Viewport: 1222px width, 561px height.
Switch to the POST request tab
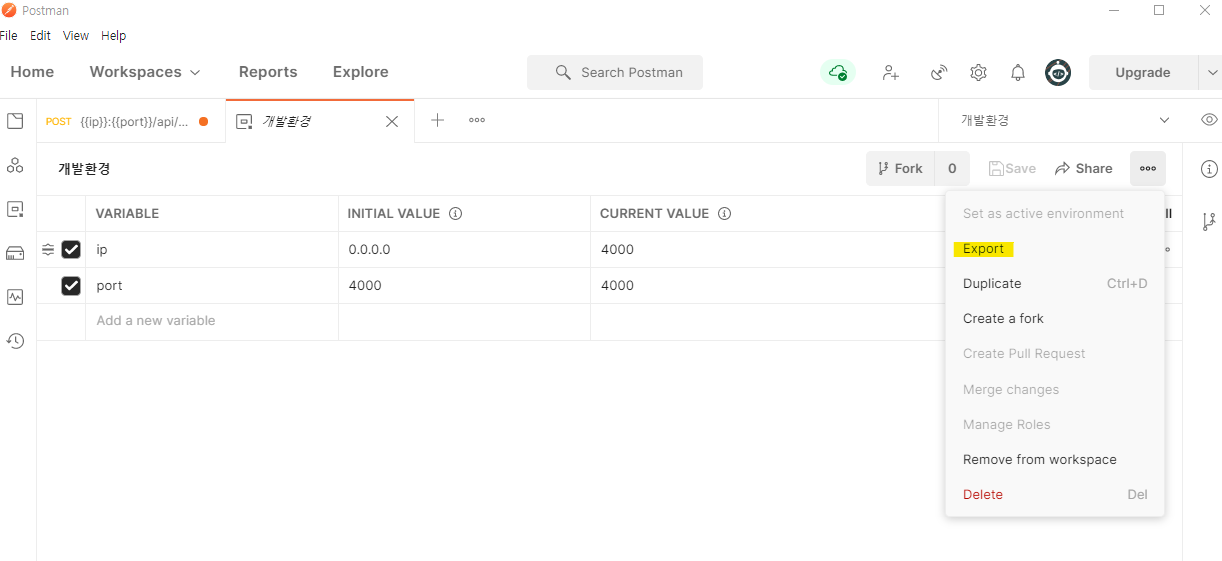pyautogui.click(x=131, y=121)
